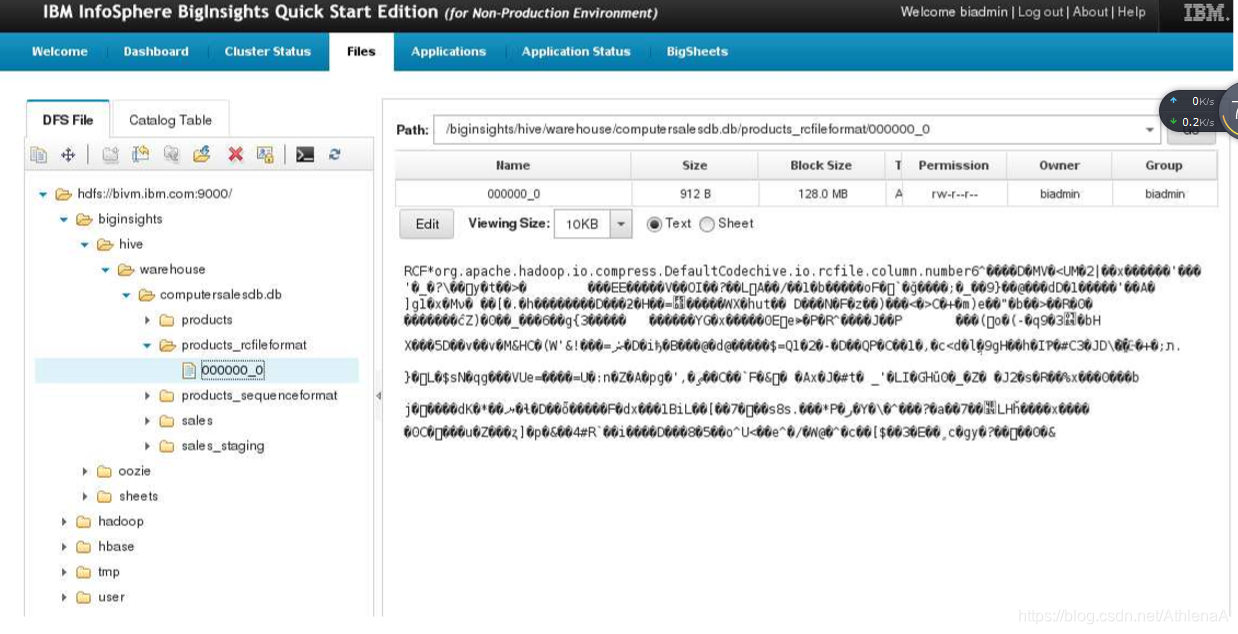Click the Rename toolbar icon
This screenshot has width=1238, height=634.
click(140, 155)
